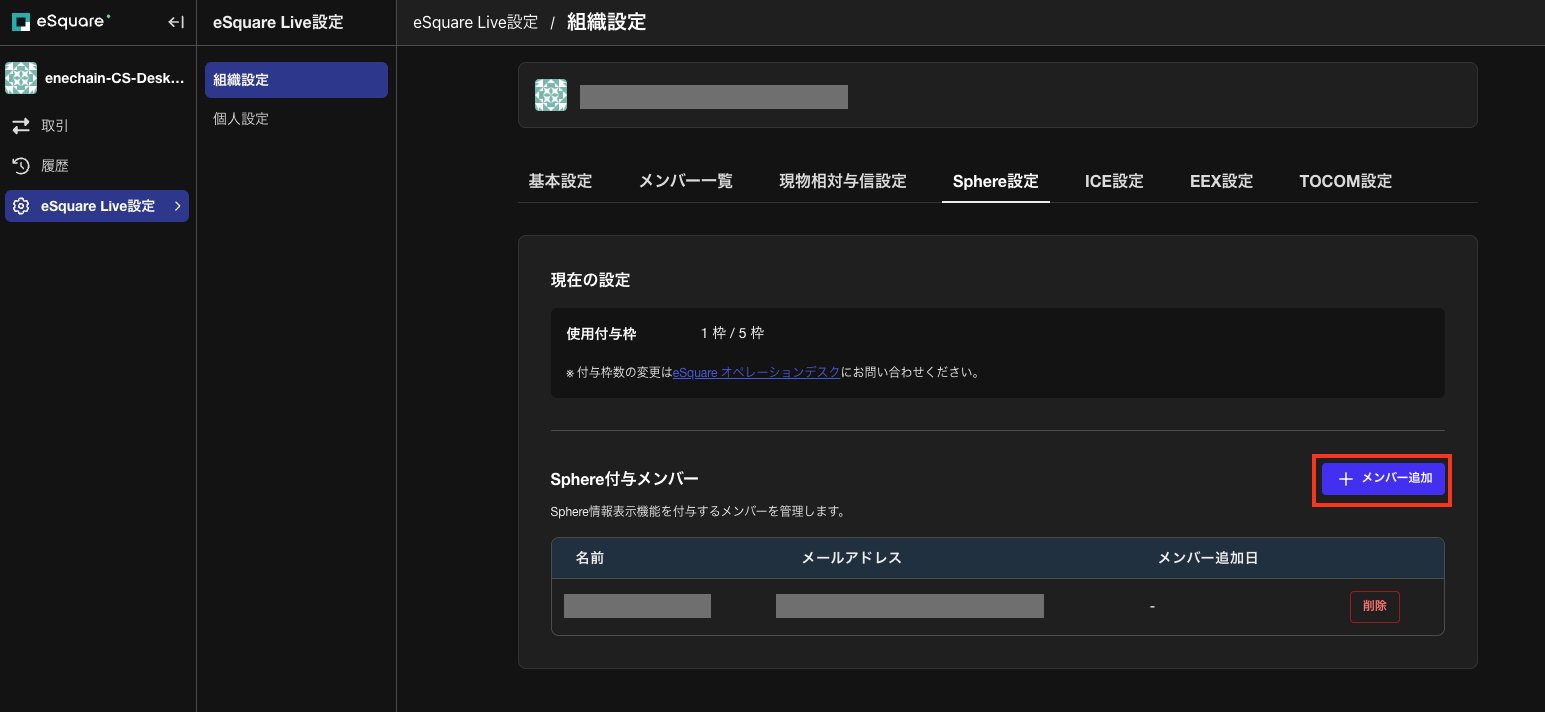Click the eSquare Live設定 breadcrumb
Viewport: 1545px width, 712px height.
point(475,22)
